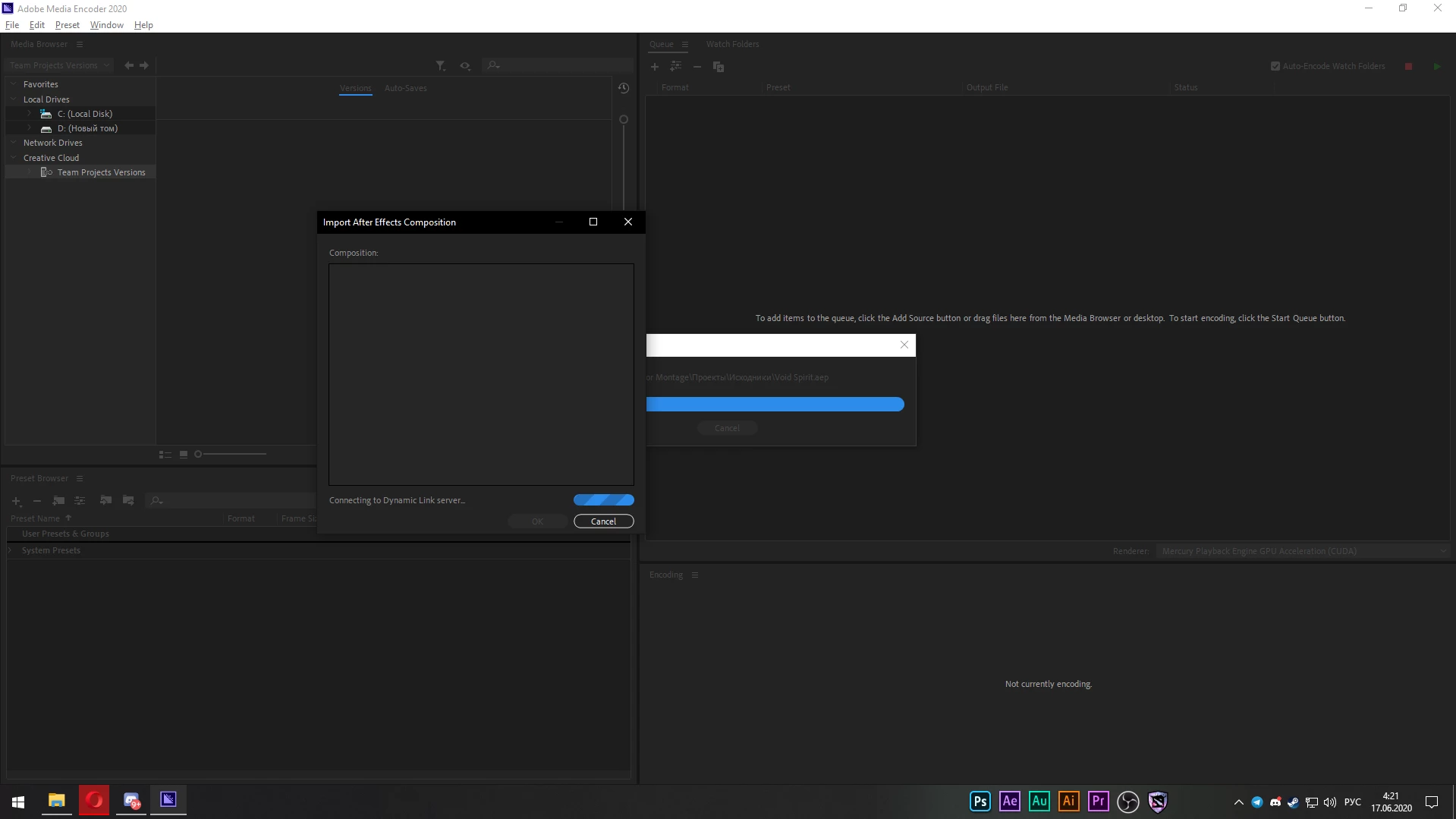Click the Import Presets icon
Image resolution: width=1456 pixels, height=819 pixels.
point(105,501)
